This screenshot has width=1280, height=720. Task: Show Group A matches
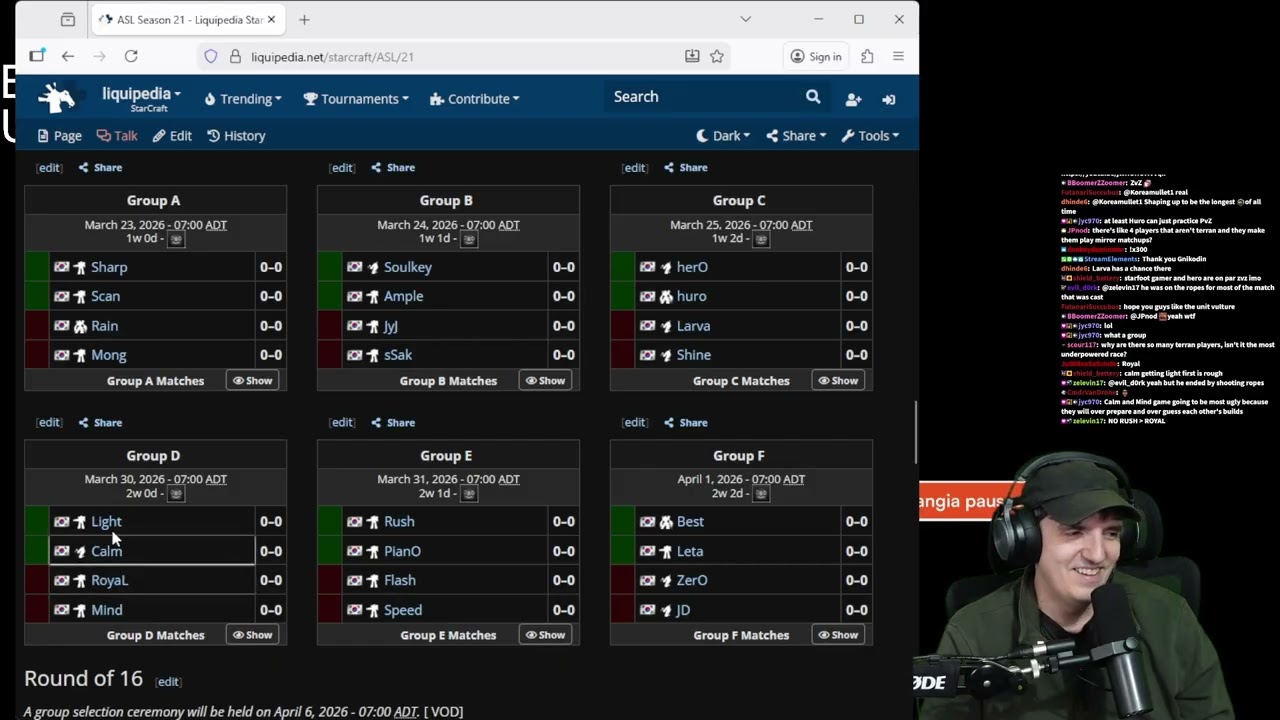click(252, 381)
